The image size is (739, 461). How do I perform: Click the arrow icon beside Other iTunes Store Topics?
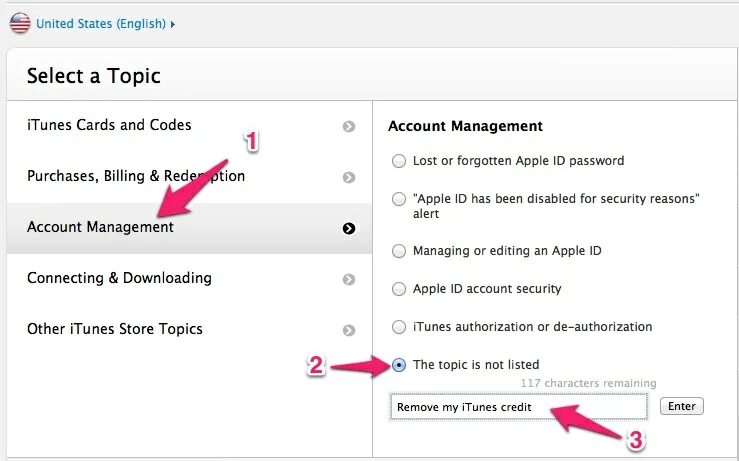[x=349, y=330]
